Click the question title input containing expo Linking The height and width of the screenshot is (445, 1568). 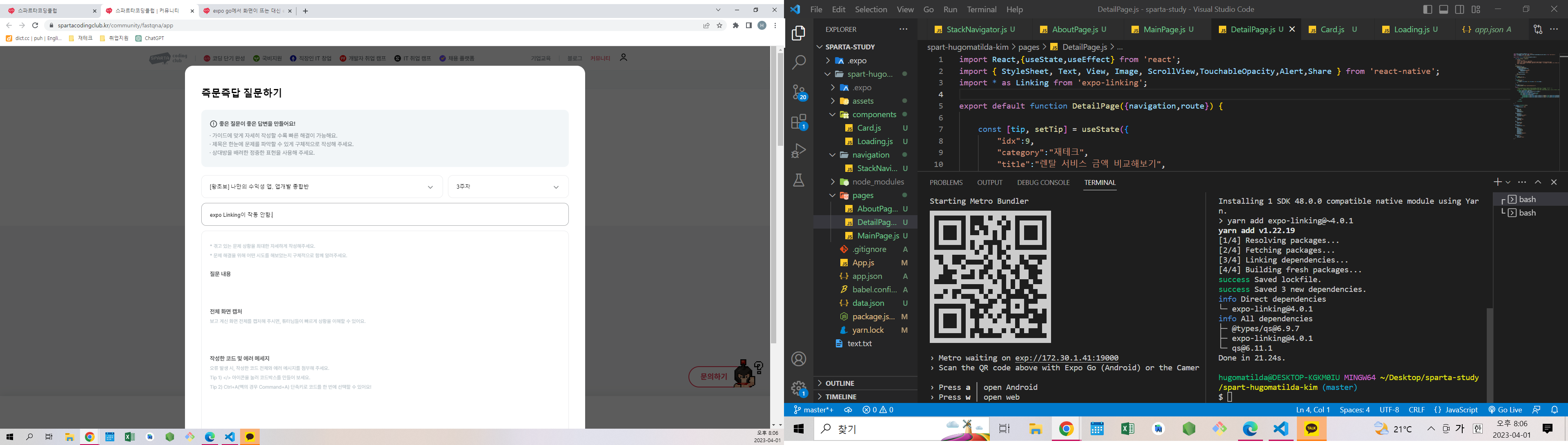[x=385, y=214]
